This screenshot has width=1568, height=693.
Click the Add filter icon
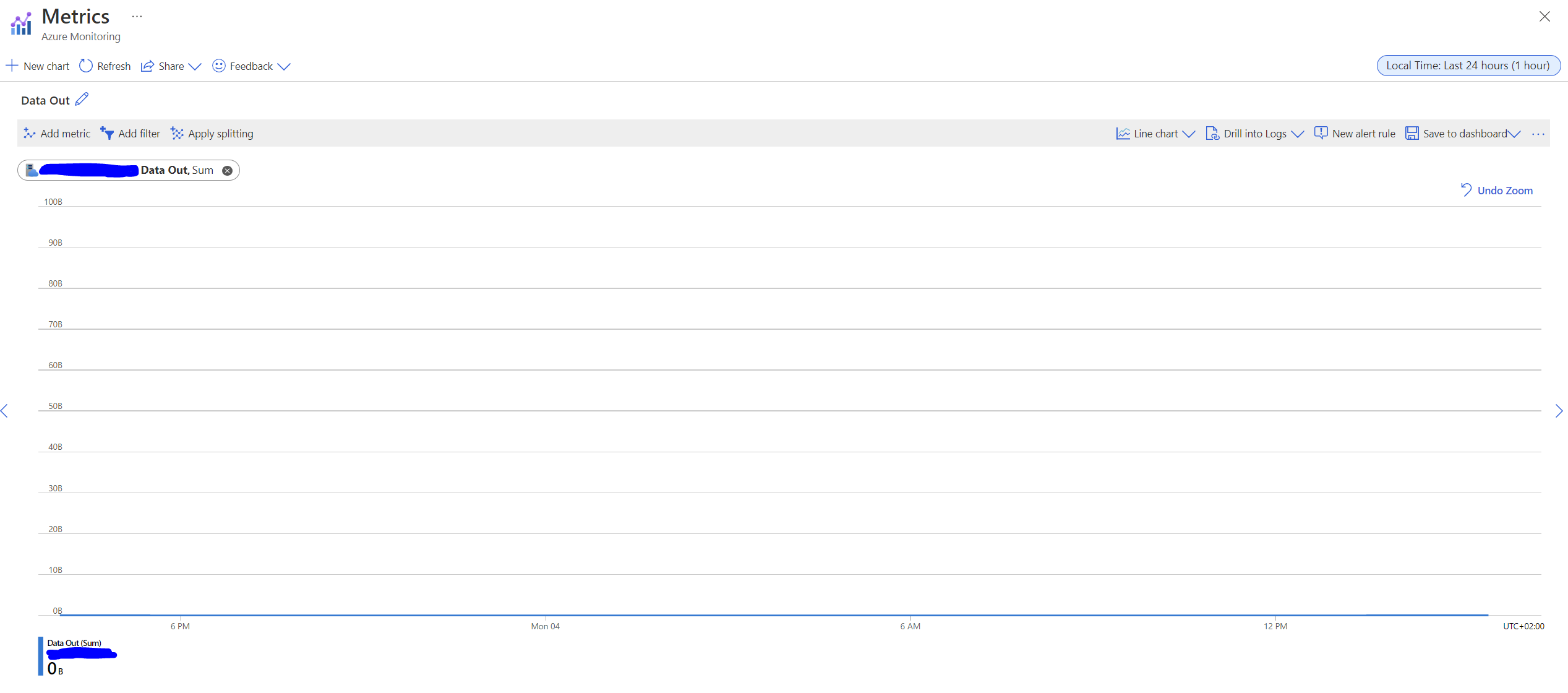point(106,133)
